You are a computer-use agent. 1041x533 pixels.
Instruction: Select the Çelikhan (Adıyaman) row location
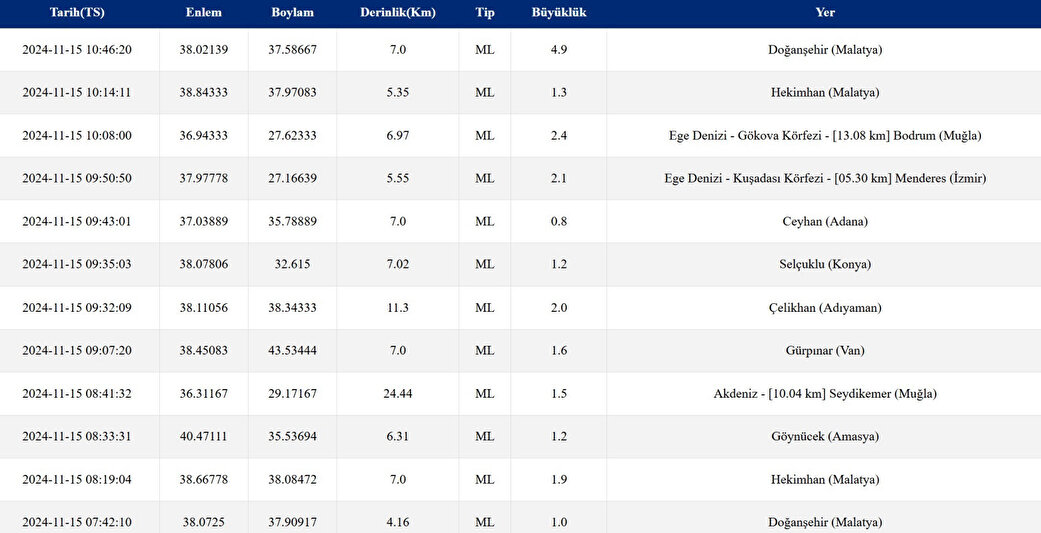pos(825,308)
